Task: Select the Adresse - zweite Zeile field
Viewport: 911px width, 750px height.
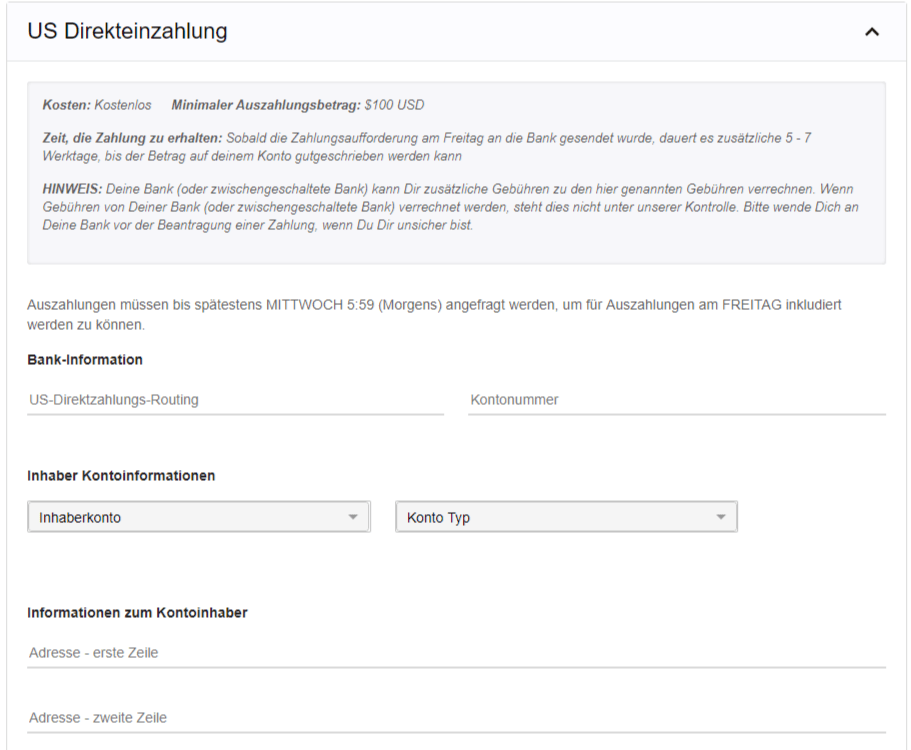Action: (x=456, y=718)
